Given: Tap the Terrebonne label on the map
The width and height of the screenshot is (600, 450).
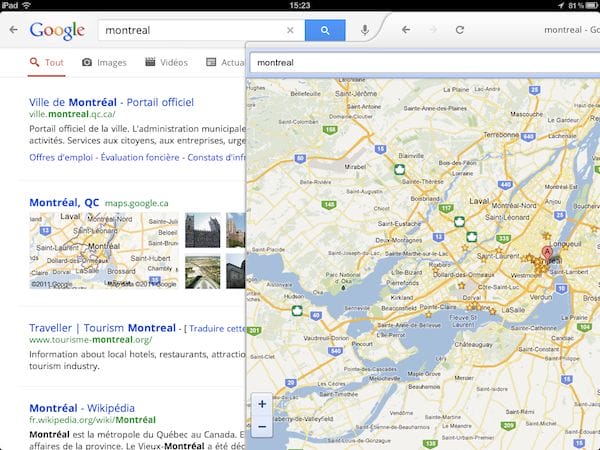Looking at the screenshot, I should [501, 135].
